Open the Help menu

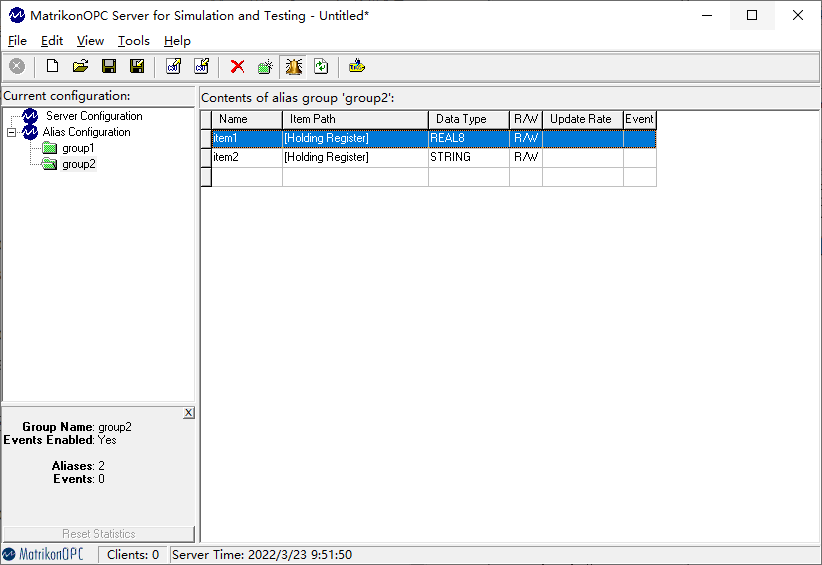(177, 41)
